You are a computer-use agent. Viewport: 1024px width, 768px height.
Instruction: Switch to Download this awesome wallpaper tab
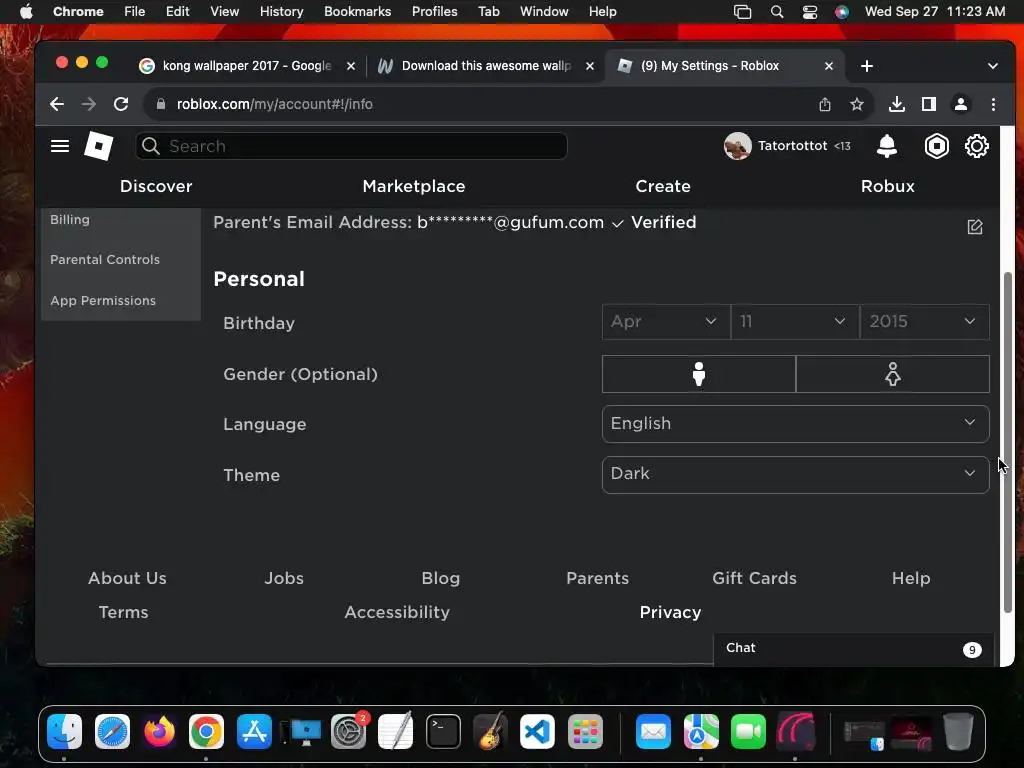pos(486,65)
